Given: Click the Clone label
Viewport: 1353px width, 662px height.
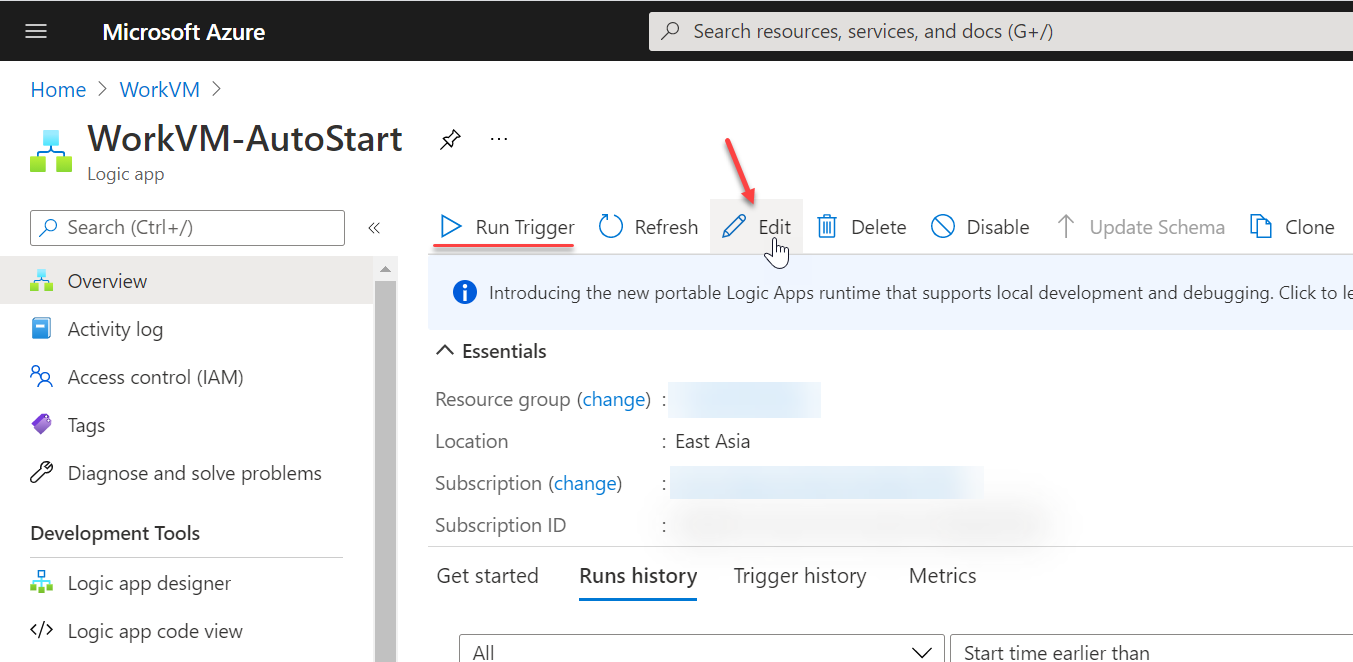Looking at the screenshot, I should (1310, 227).
